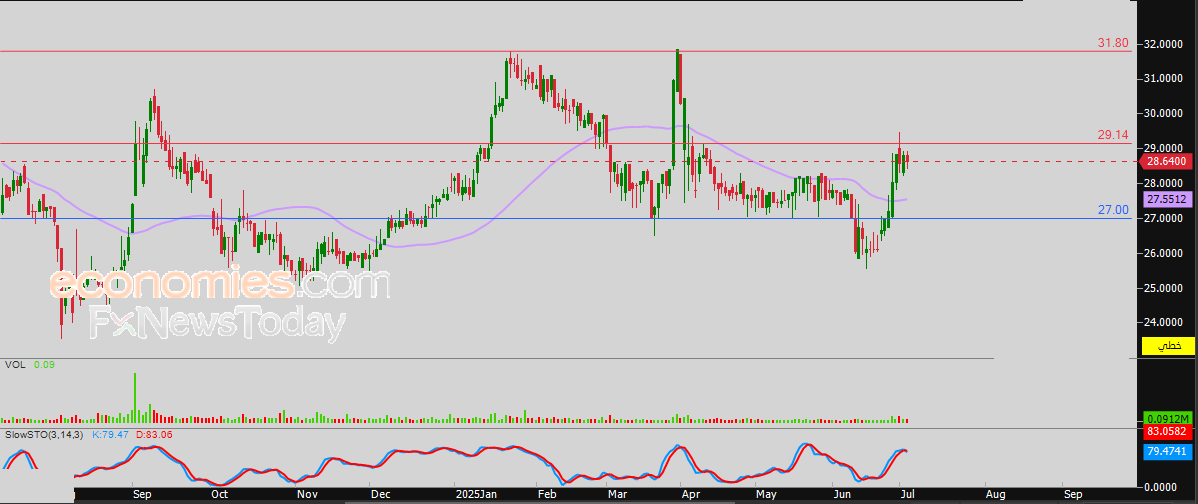The image size is (1198, 504).
Task: Click the green 0.09 volume value
Action: click(x=44, y=365)
